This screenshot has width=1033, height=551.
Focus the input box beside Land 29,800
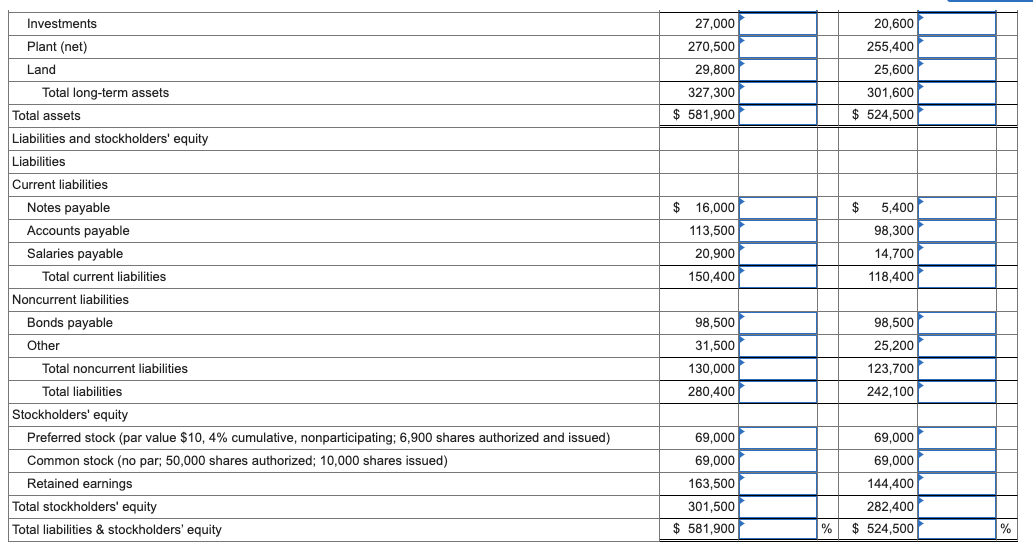pyautogui.click(x=778, y=70)
